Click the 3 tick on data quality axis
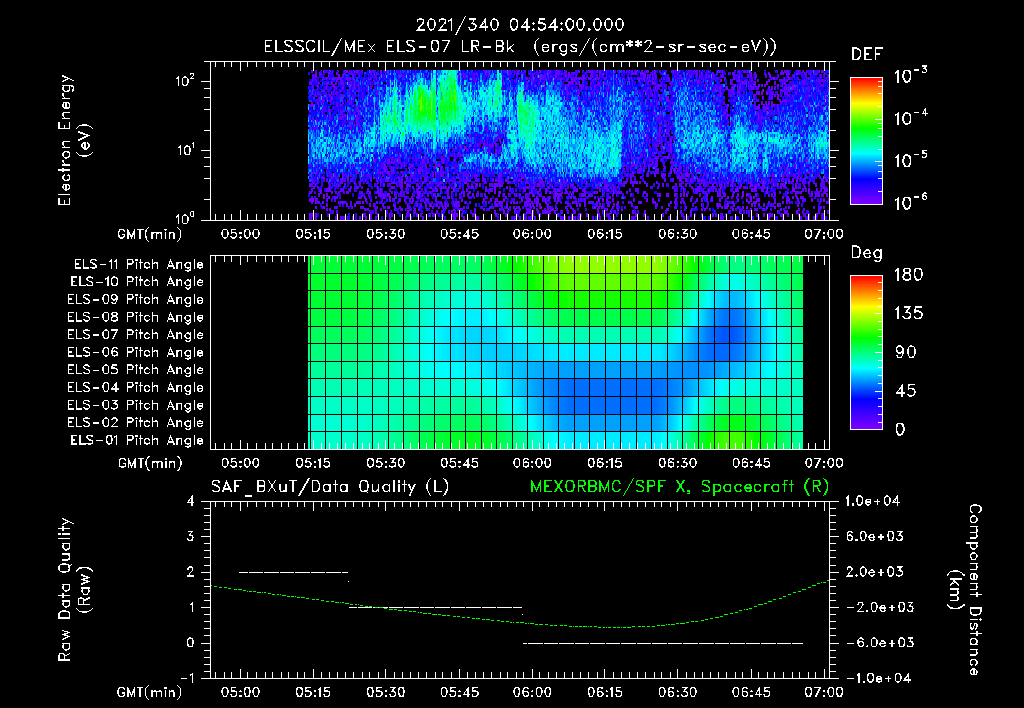Screen dimensions: 1024x708 pos(190,537)
